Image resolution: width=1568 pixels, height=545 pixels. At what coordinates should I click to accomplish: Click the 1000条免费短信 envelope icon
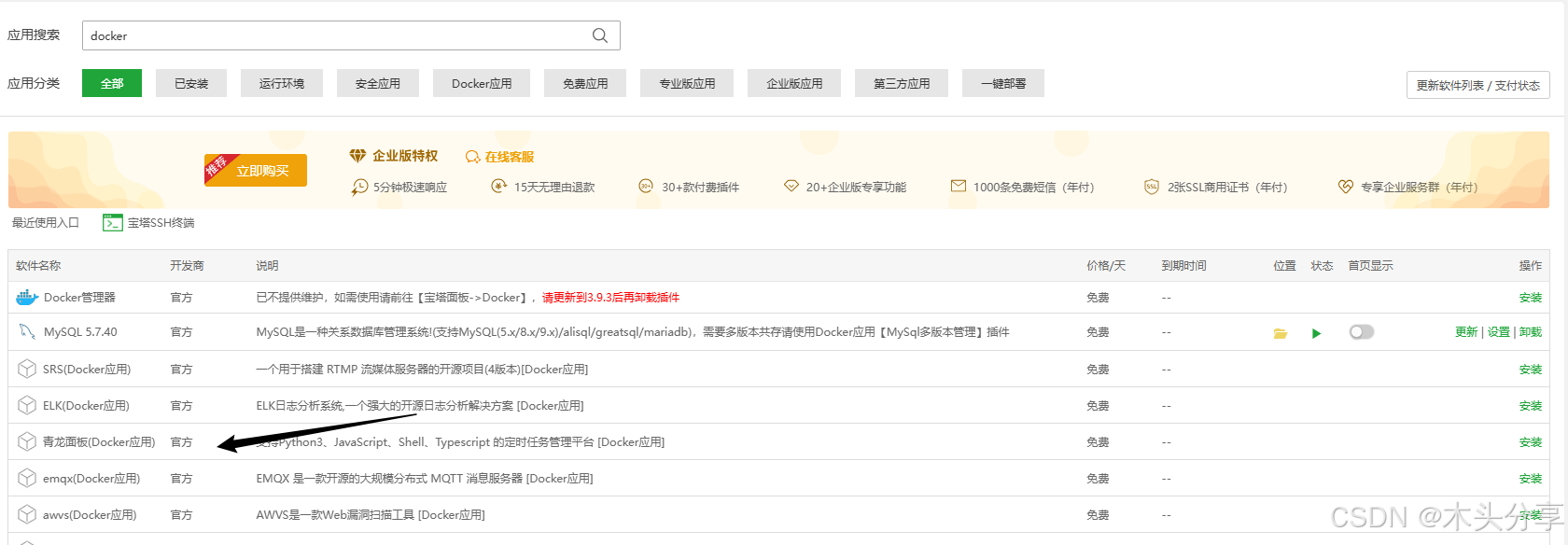[959, 187]
